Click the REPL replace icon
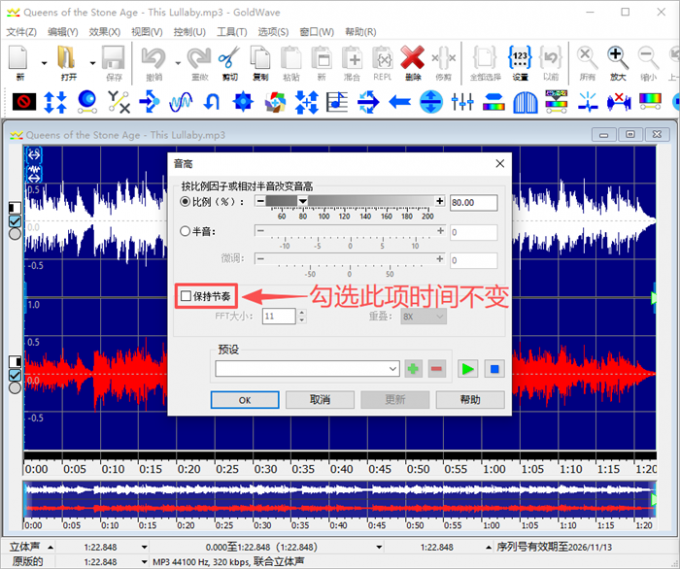 382,58
